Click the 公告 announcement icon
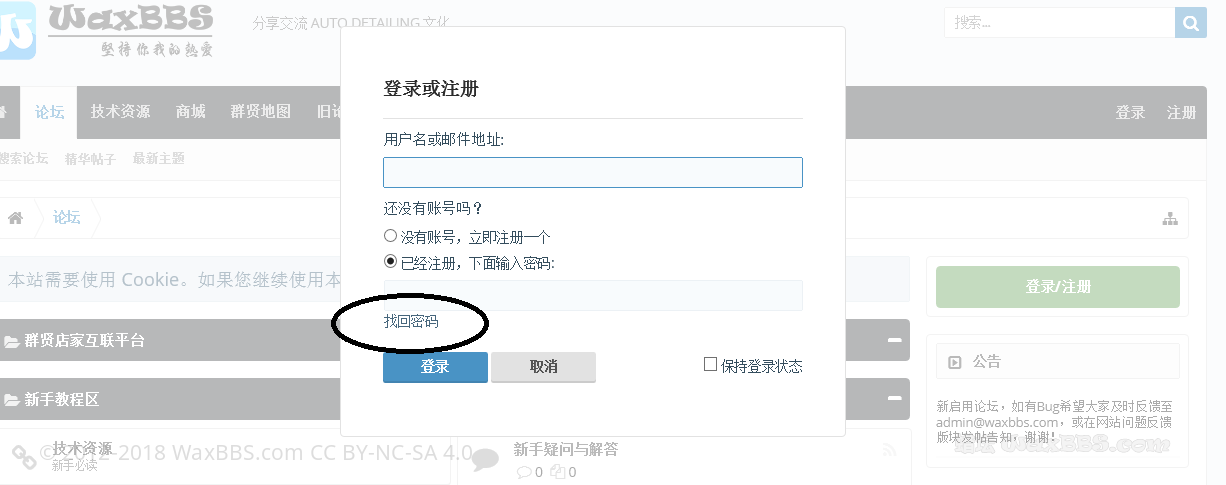The height and width of the screenshot is (485, 1226). click(955, 362)
